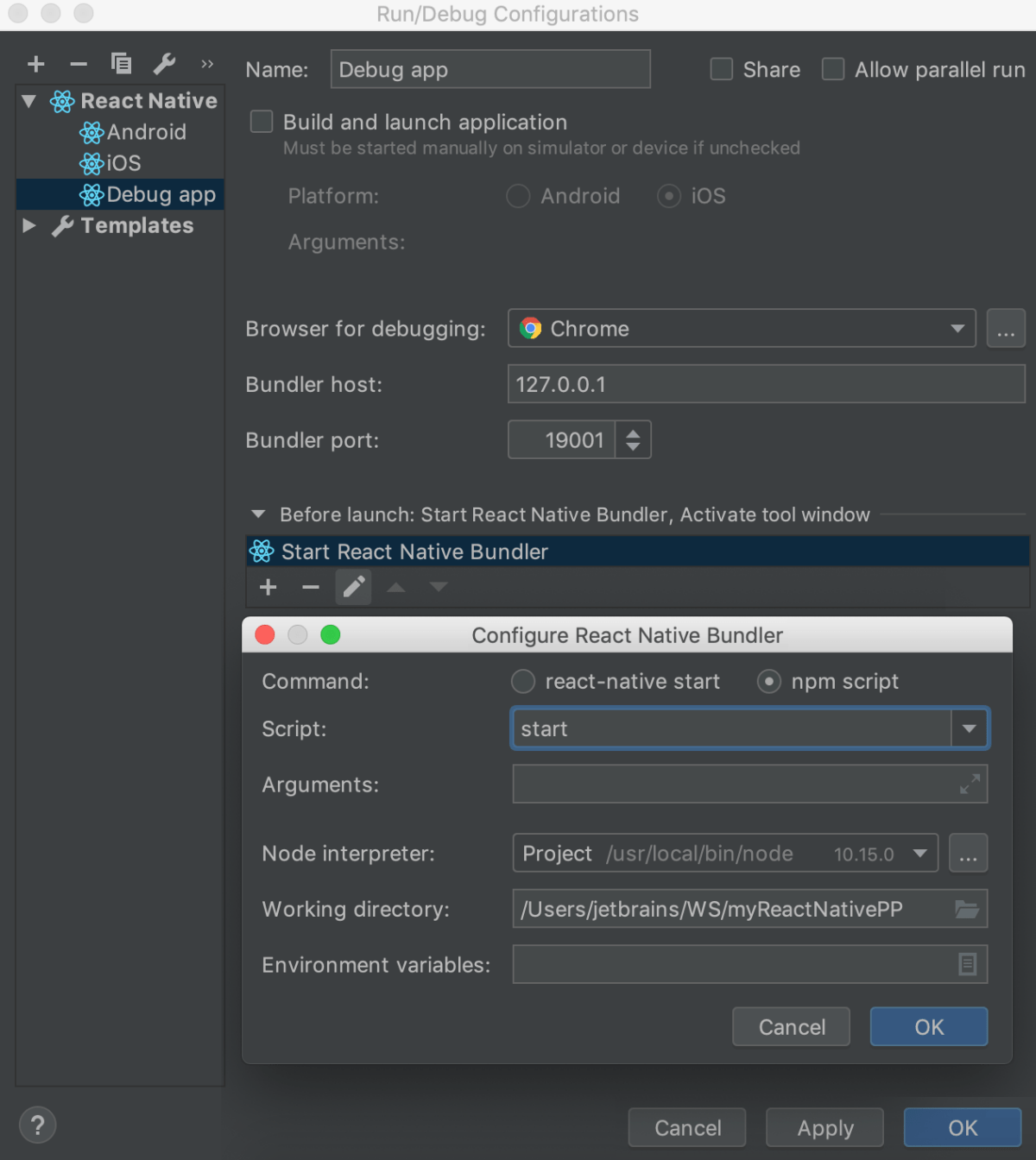Remove selected configuration using minus icon

click(79, 64)
